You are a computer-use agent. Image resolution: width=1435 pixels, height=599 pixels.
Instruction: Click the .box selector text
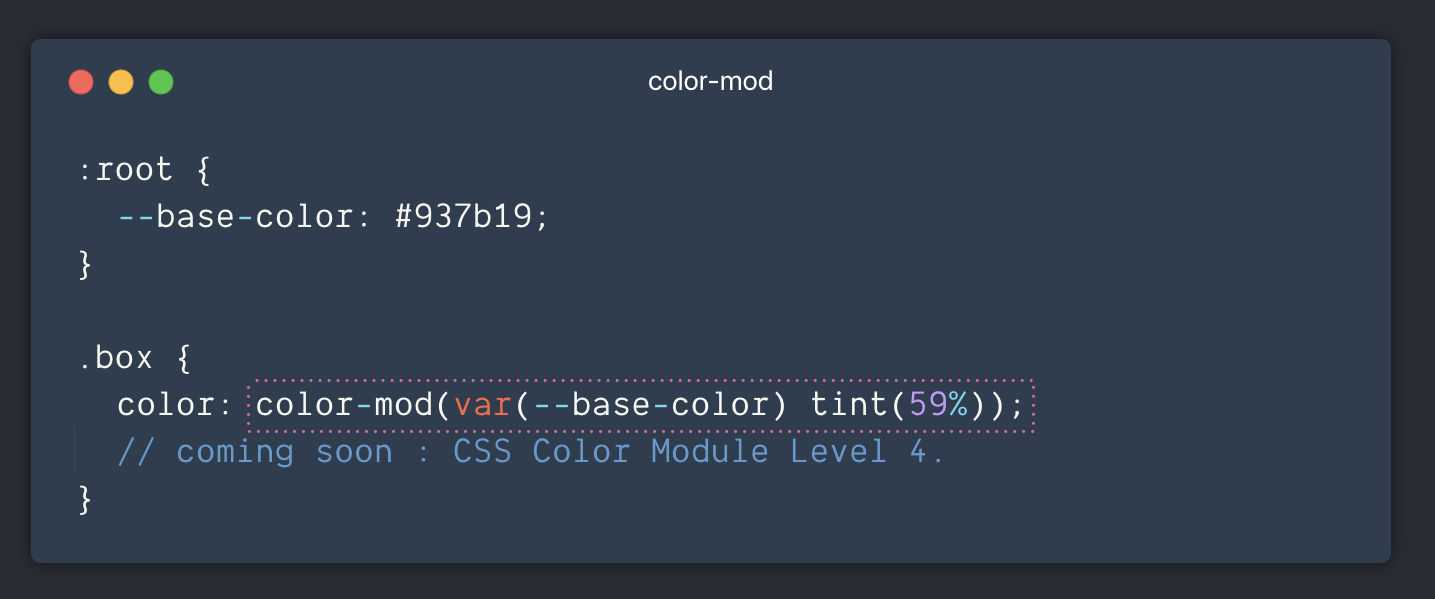(116, 358)
